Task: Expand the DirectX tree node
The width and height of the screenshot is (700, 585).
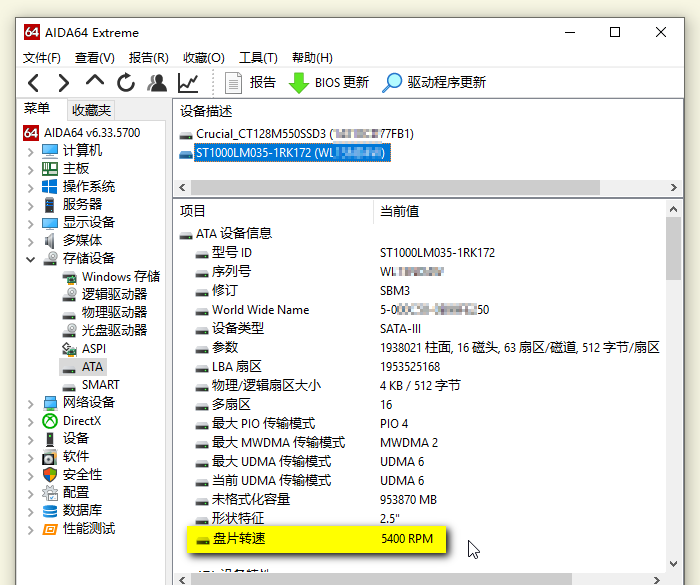Action: 30,422
